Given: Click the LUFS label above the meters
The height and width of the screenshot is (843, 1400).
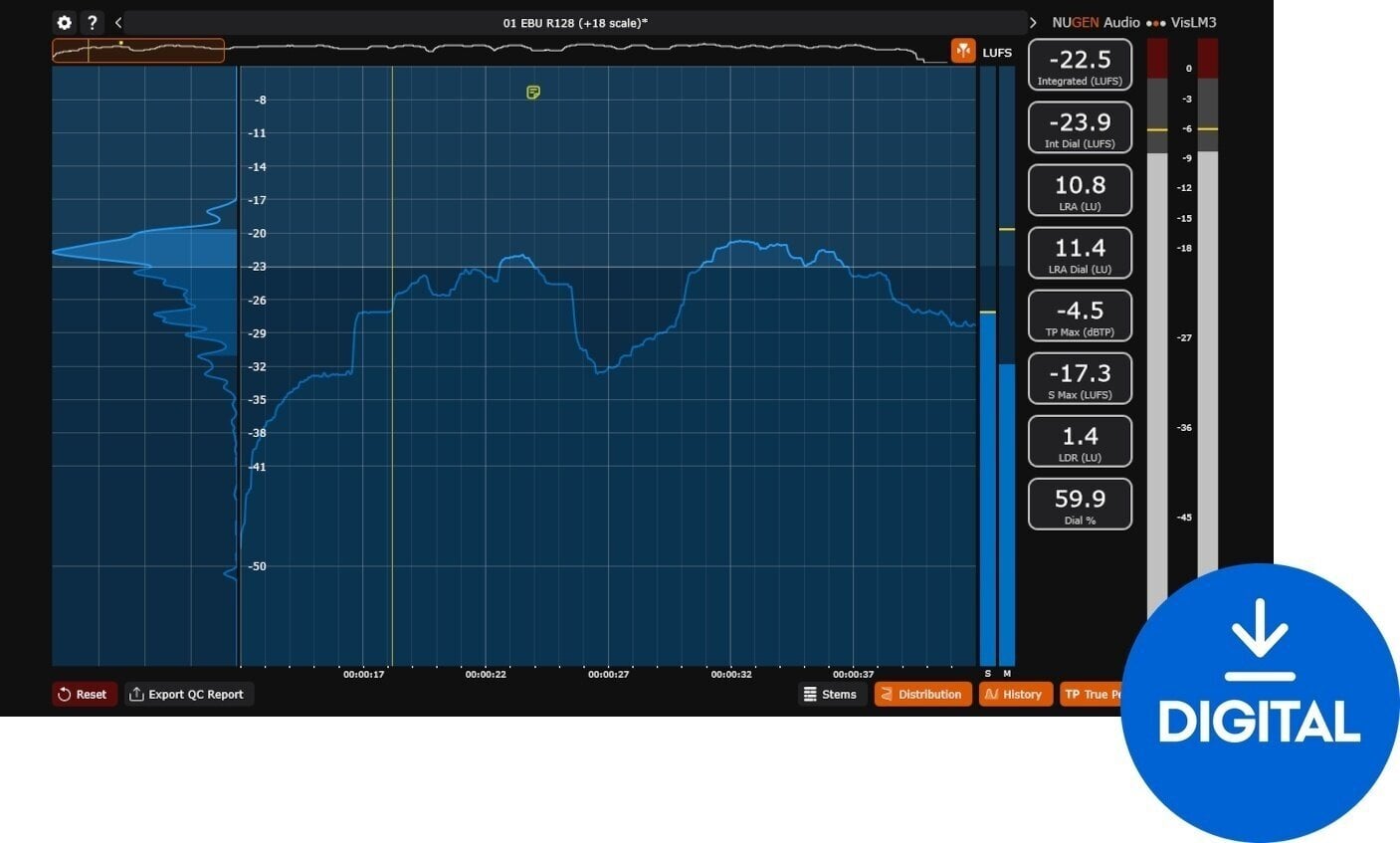Looking at the screenshot, I should 997,52.
